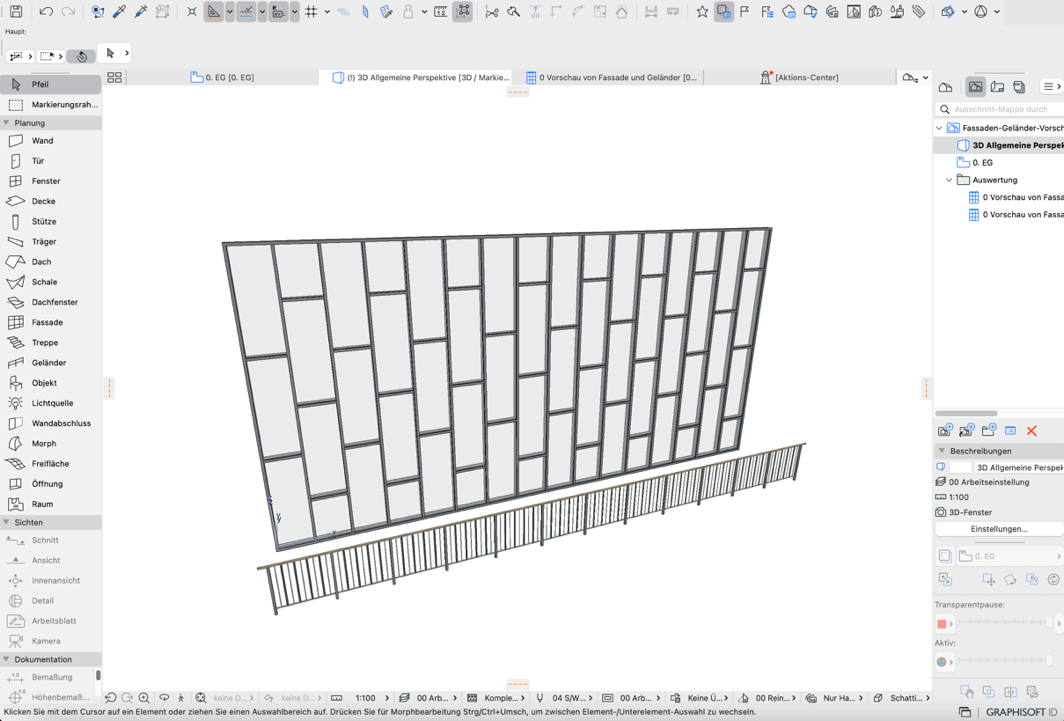The width and height of the screenshot is (1064, 721).
Task: Open the Aktions-Center tab
Action: click(x=799, y=77)
